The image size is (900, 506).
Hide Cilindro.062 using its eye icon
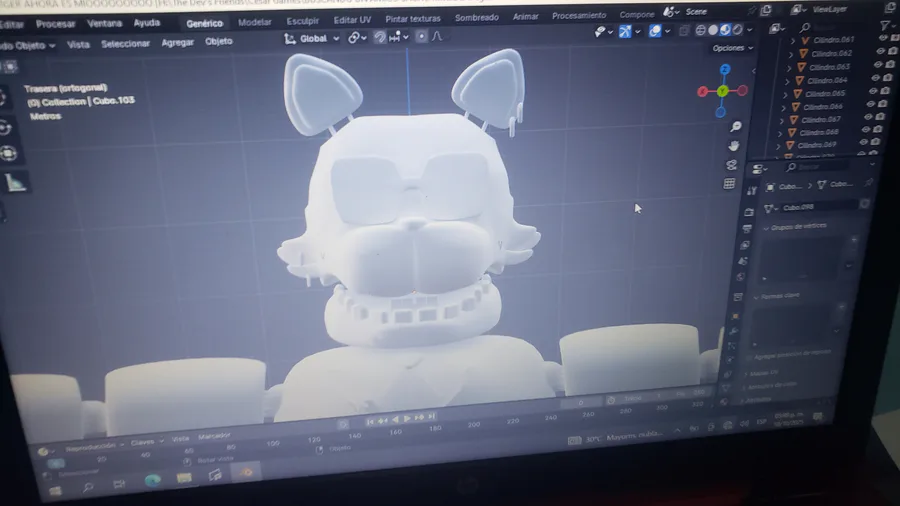[x=881, y=51]
